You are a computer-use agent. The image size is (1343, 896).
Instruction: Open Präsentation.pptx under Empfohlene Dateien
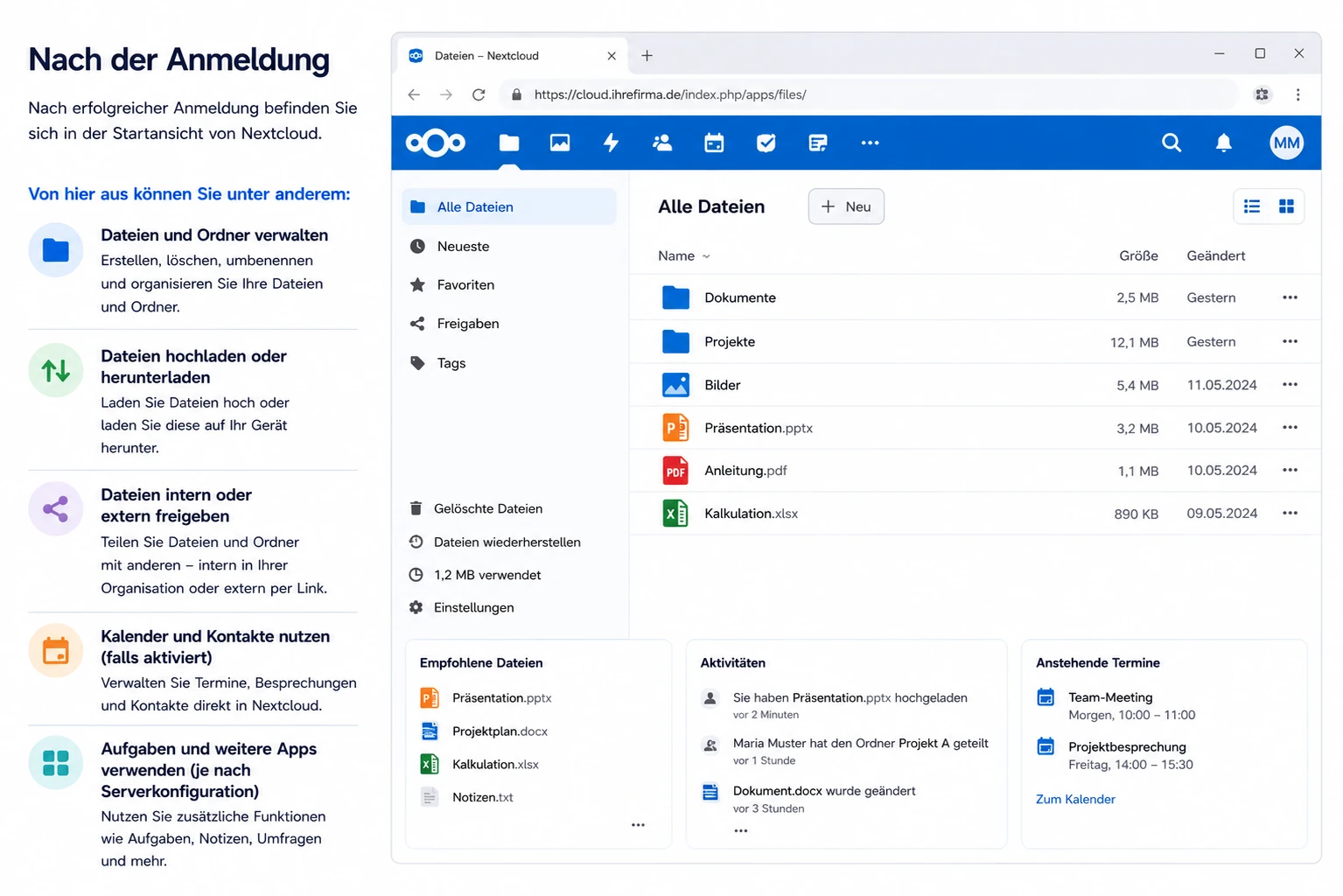coord(486,698)
